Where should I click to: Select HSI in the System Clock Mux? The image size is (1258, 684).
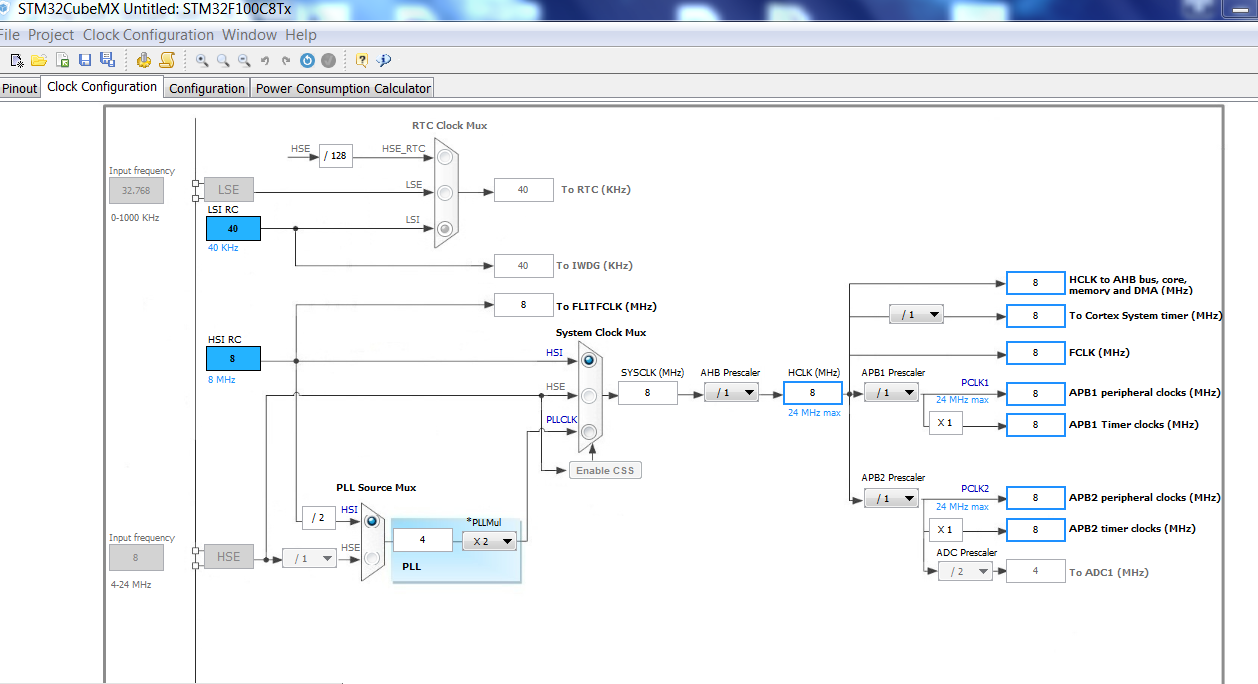point(589,360)
